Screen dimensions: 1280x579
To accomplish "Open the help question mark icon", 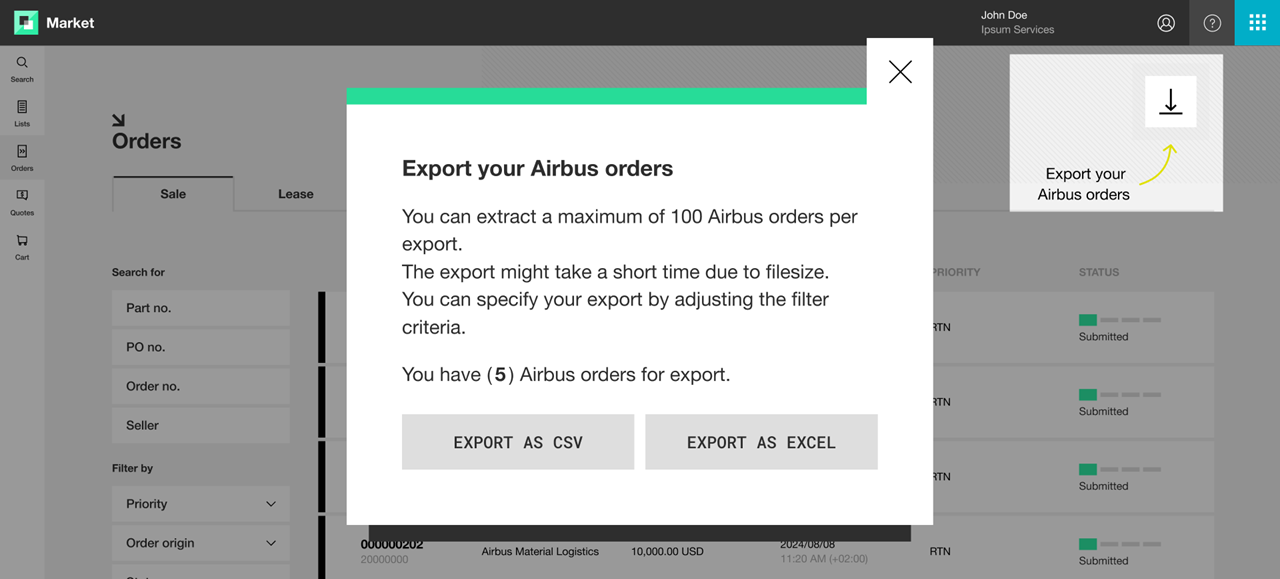I will click(x=1212, y=23).
